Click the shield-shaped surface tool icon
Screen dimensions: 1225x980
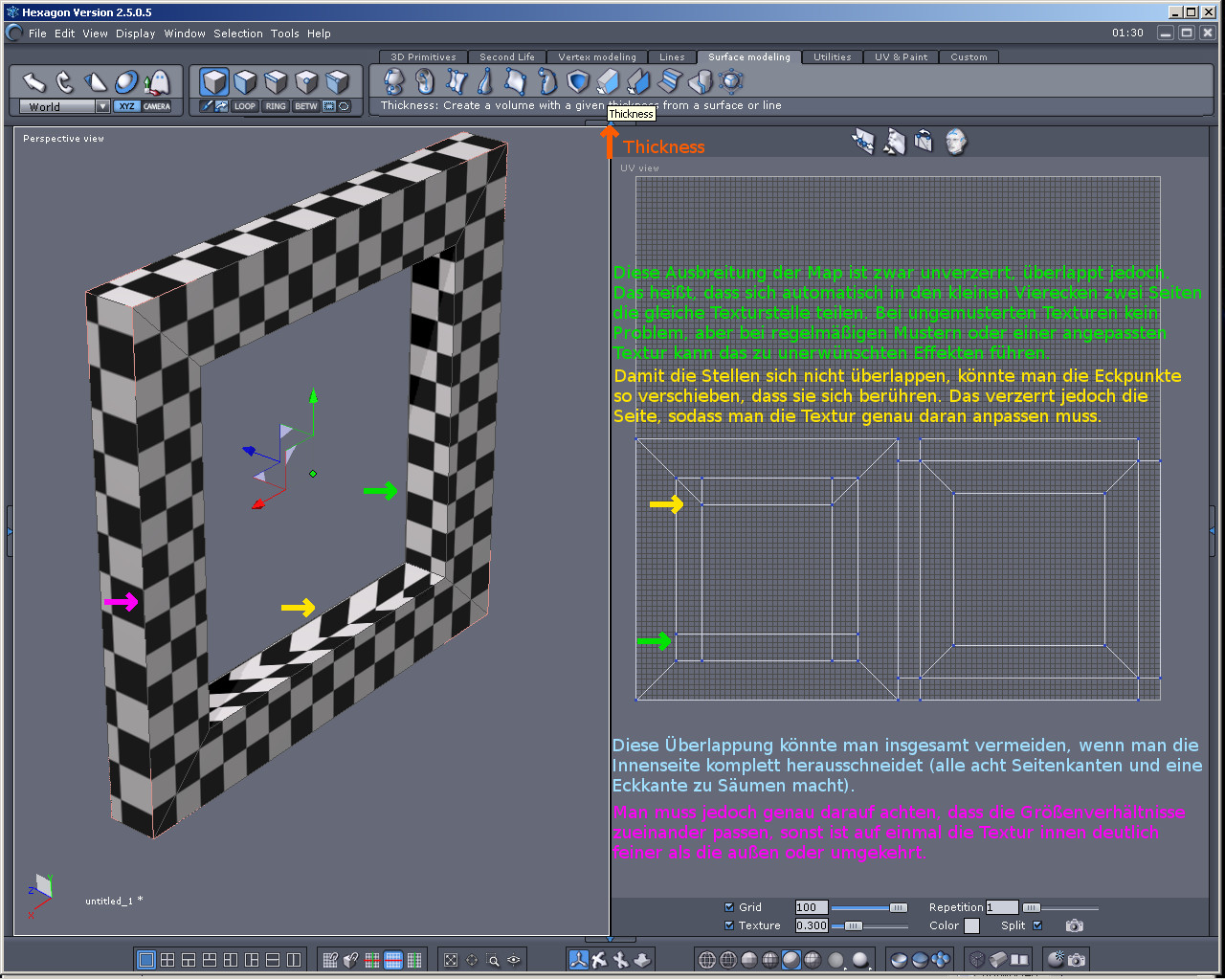577,81
